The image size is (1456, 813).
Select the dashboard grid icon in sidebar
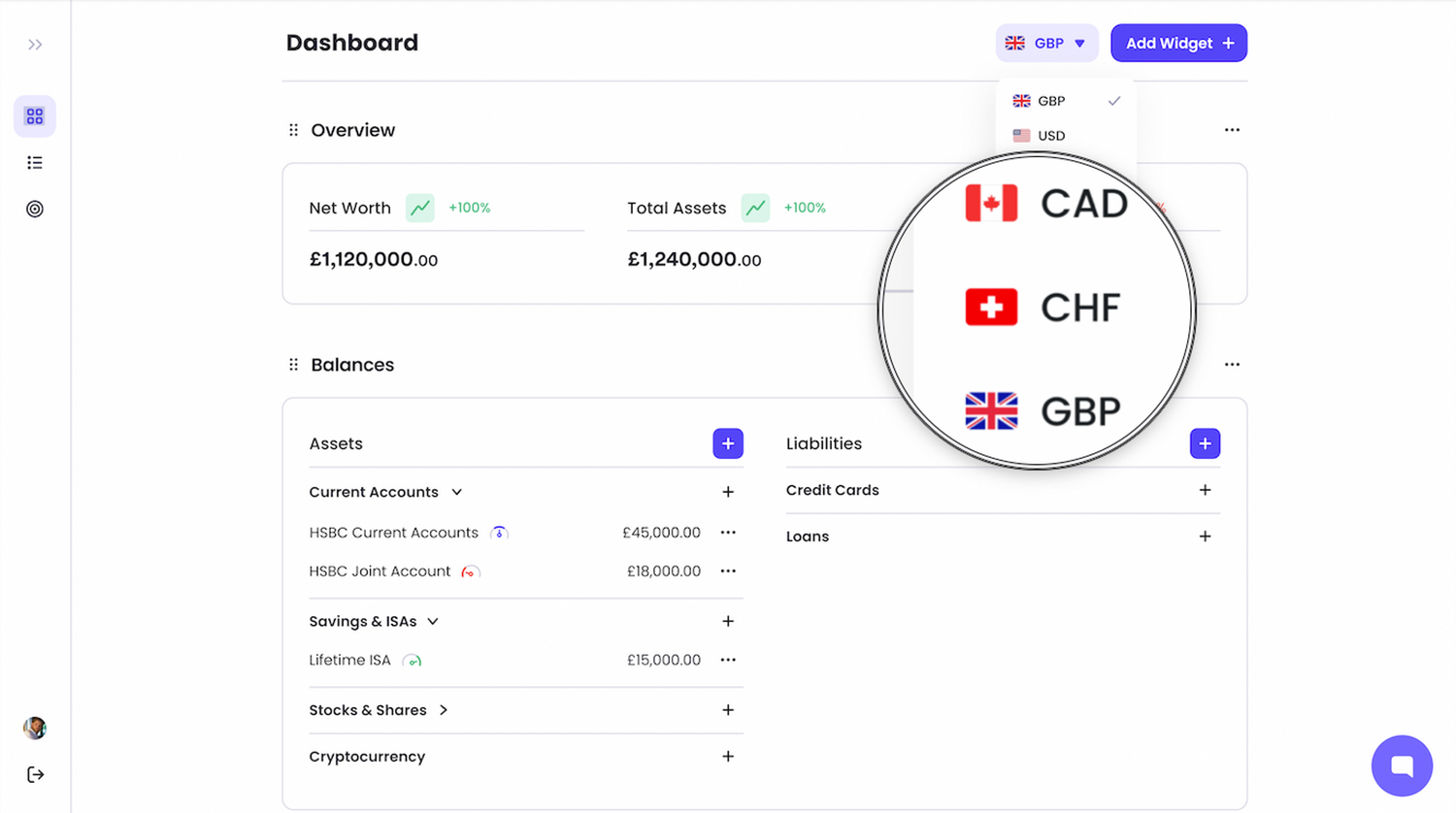pyautogui.click(x=35, y=115)
